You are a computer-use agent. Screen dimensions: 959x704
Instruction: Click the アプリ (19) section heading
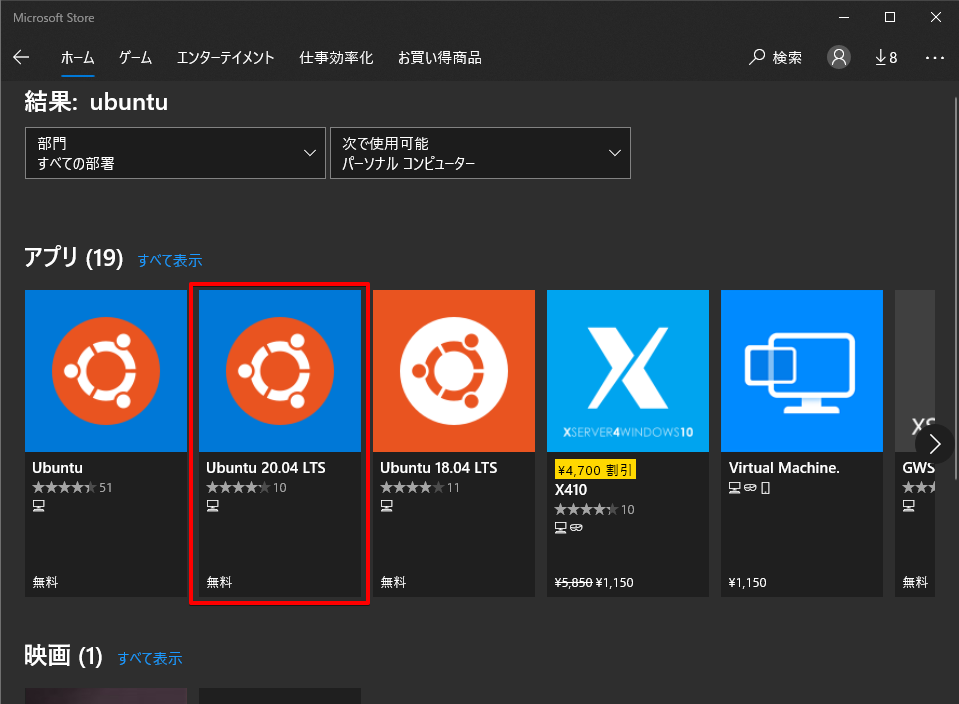[x=73, y=258]
